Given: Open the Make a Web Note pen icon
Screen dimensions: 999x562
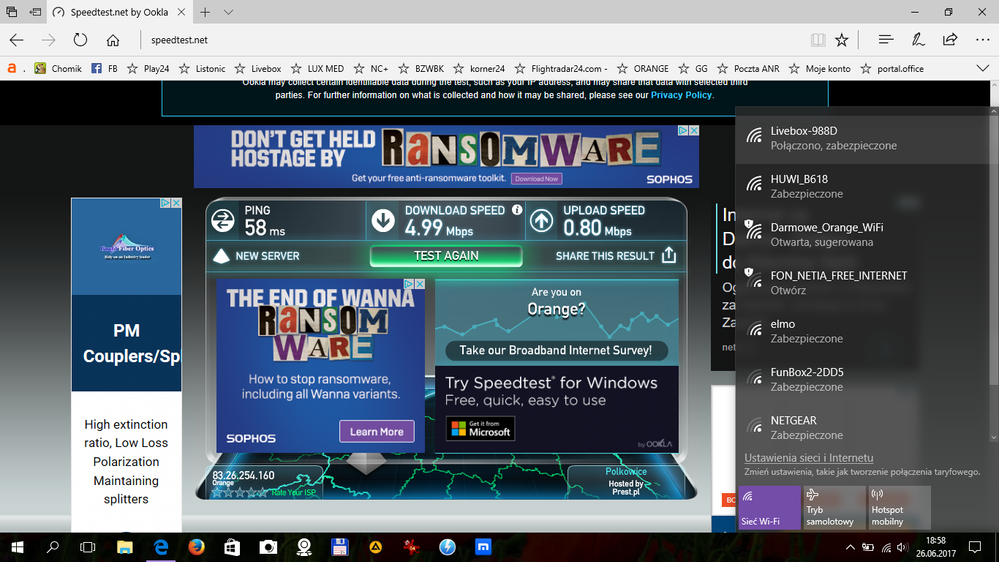Looking at the screenshot, I should coord(918,40).
